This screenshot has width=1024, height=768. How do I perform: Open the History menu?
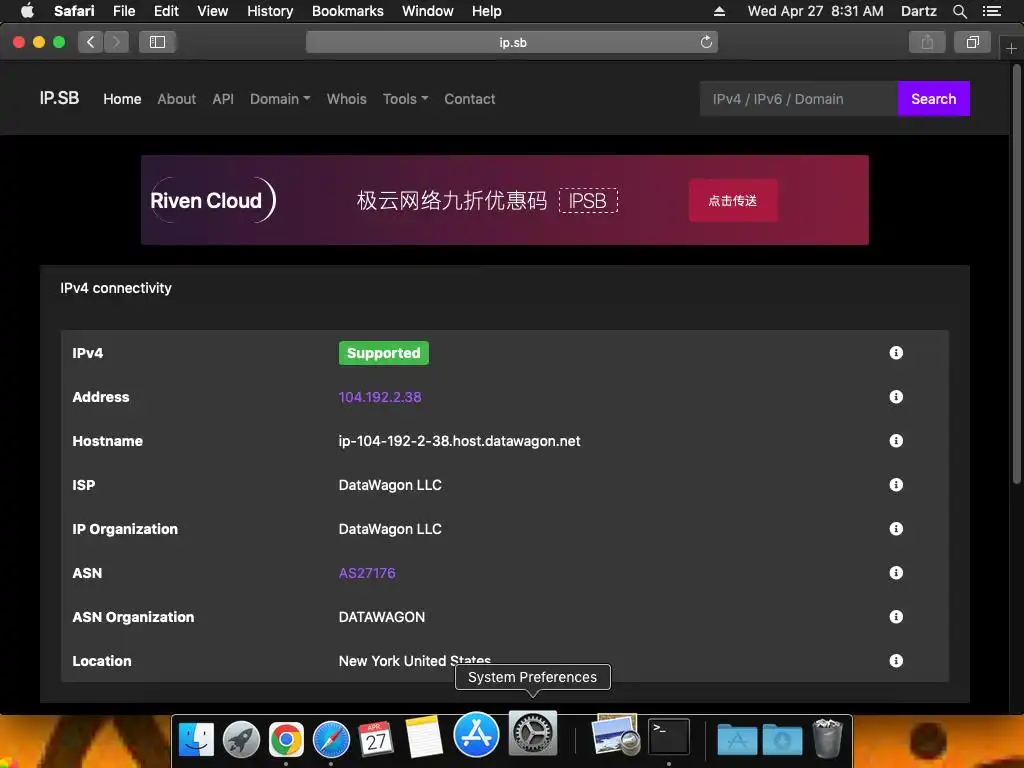click(270, 11)
